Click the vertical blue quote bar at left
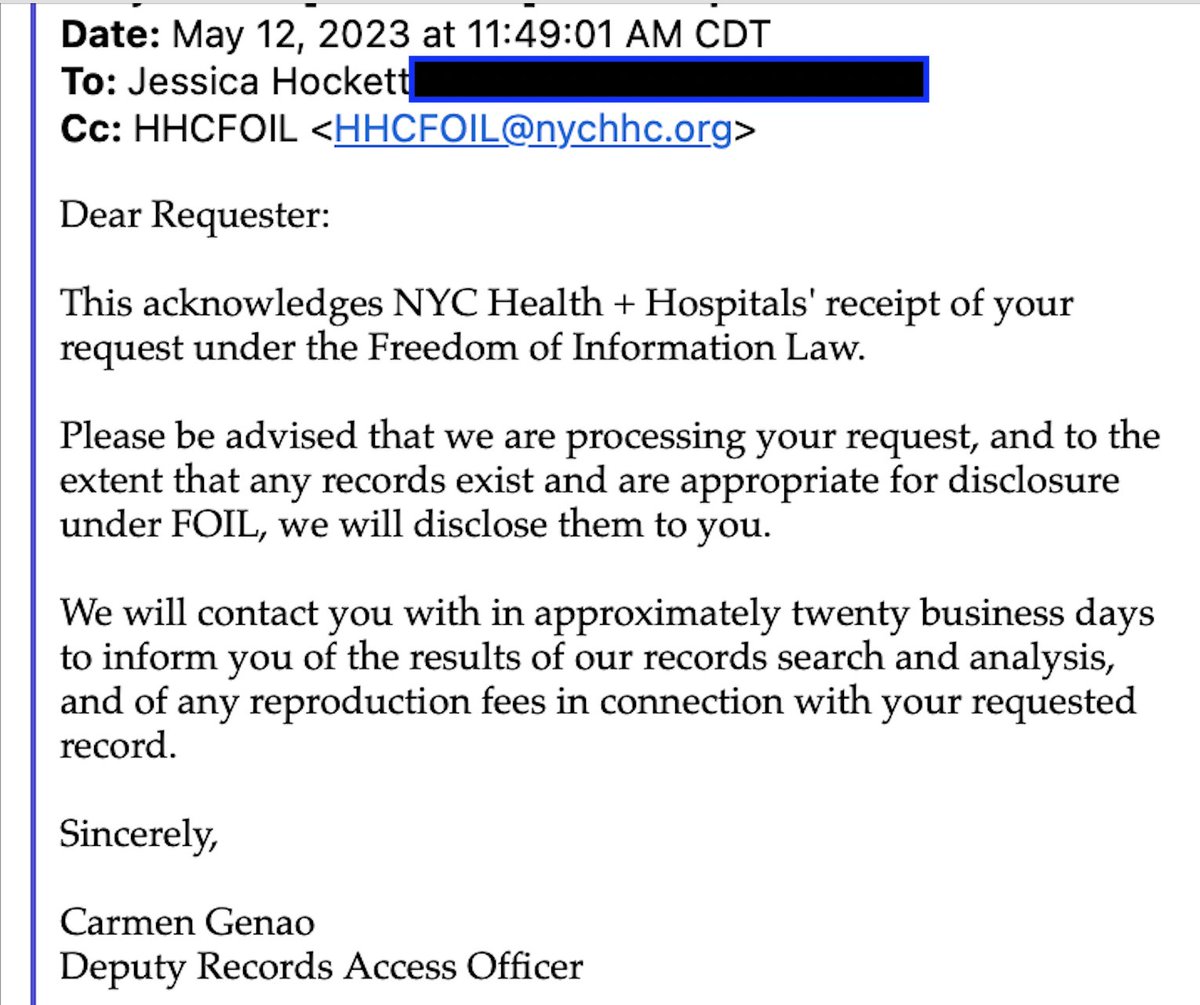The width and height of the screenshot is (1200, 1005). [x=34, y=500]
